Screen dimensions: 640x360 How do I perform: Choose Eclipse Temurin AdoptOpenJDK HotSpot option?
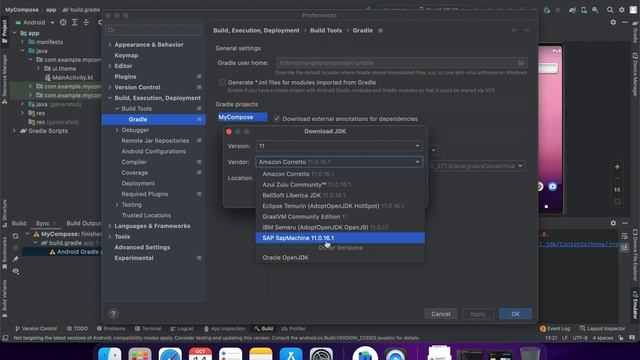(340, 206)
